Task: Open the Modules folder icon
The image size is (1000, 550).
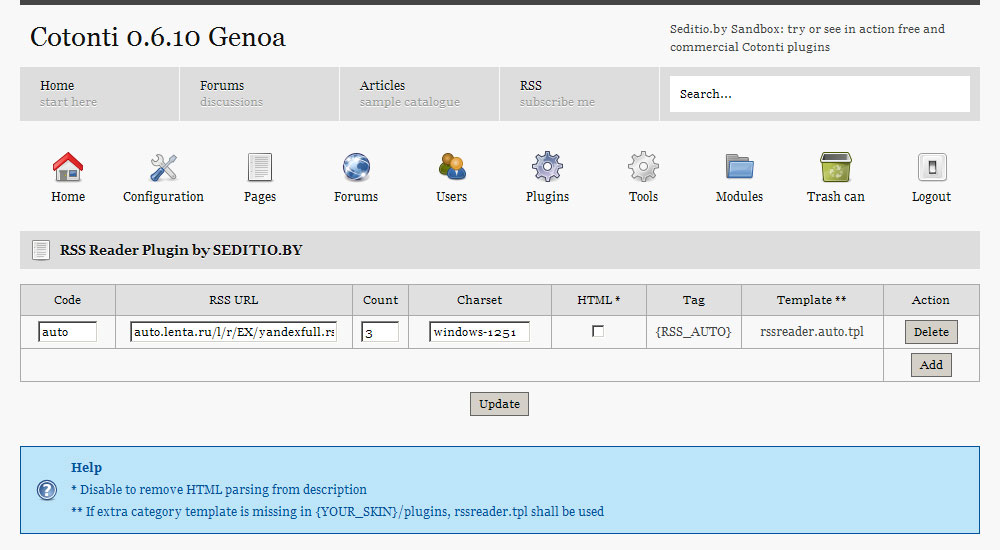Action: [x=739, y=168]
